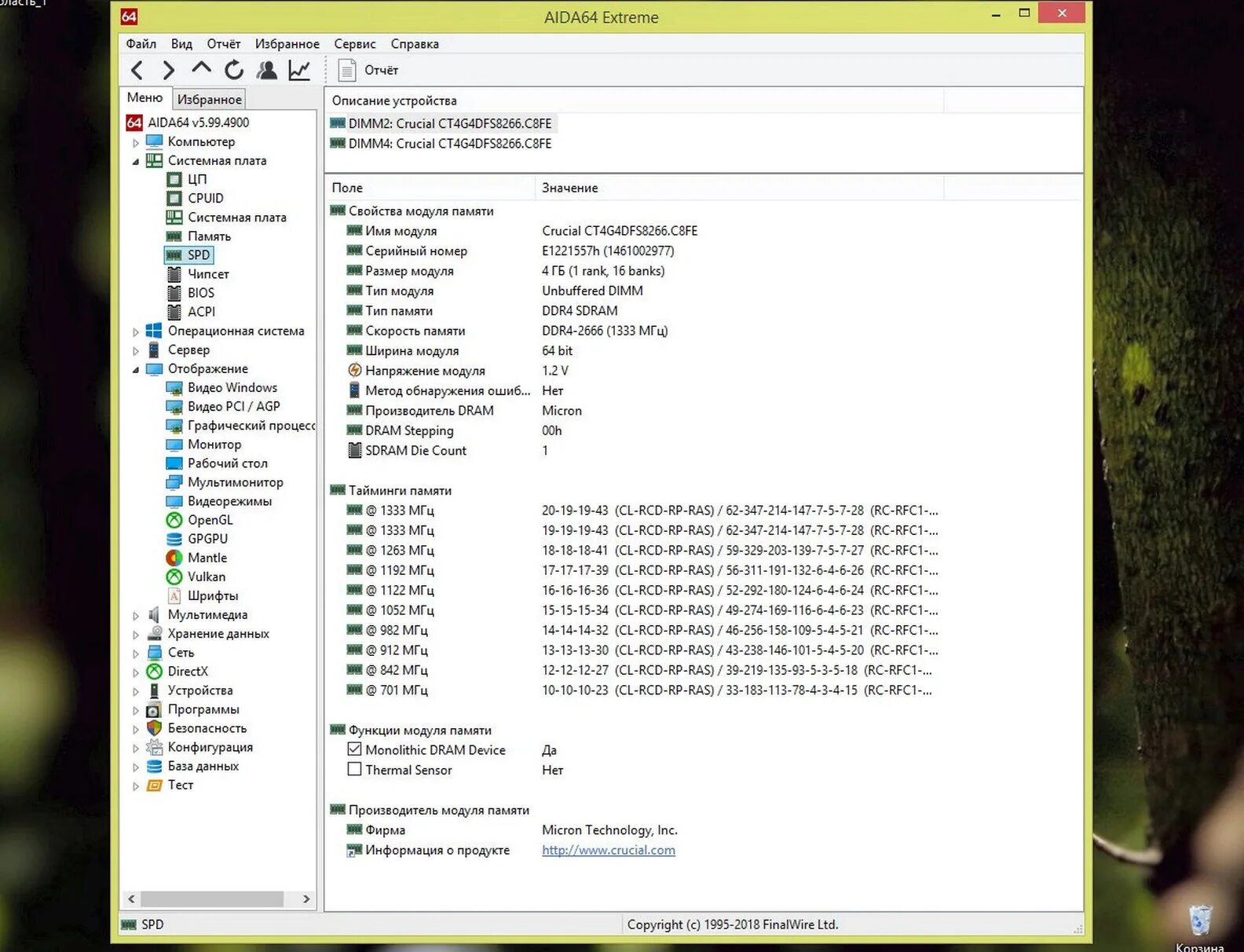Expand the Сеть tree node
The height and width of the screenshot is (952, 1244).
[136, 654]
